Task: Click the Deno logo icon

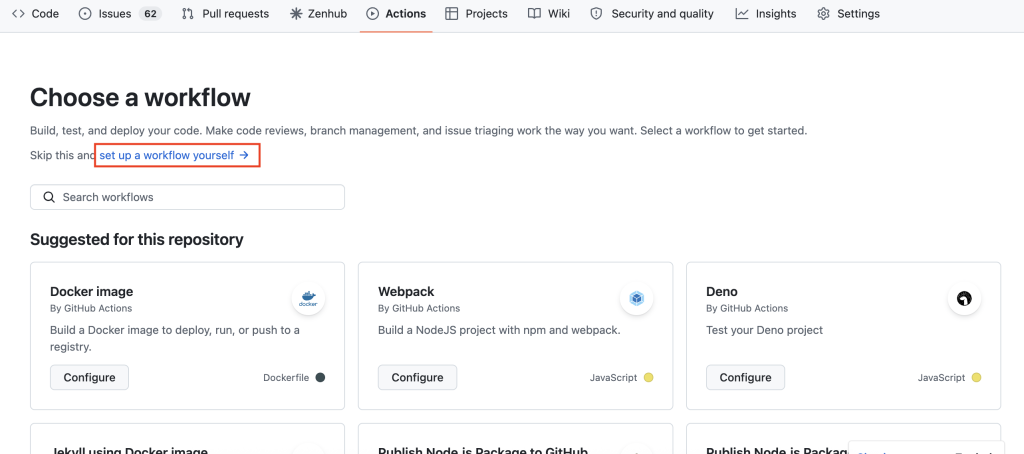Action: coord(965,299)
